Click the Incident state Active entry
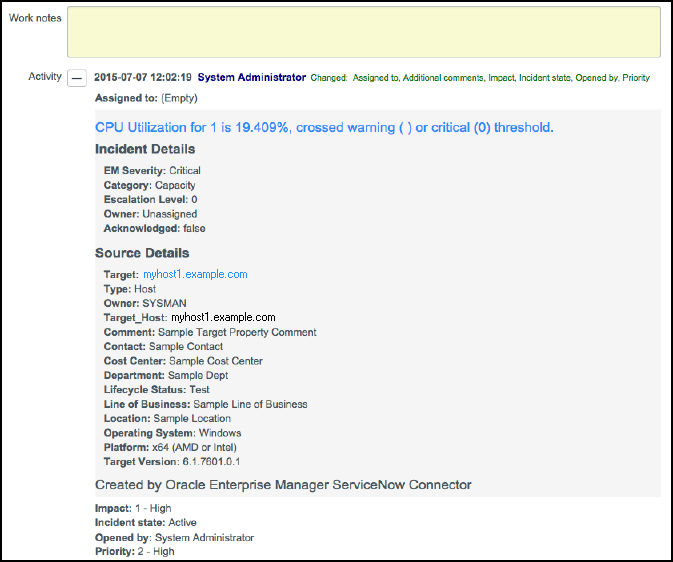The image size is (673, 562). tap(146, 523)
